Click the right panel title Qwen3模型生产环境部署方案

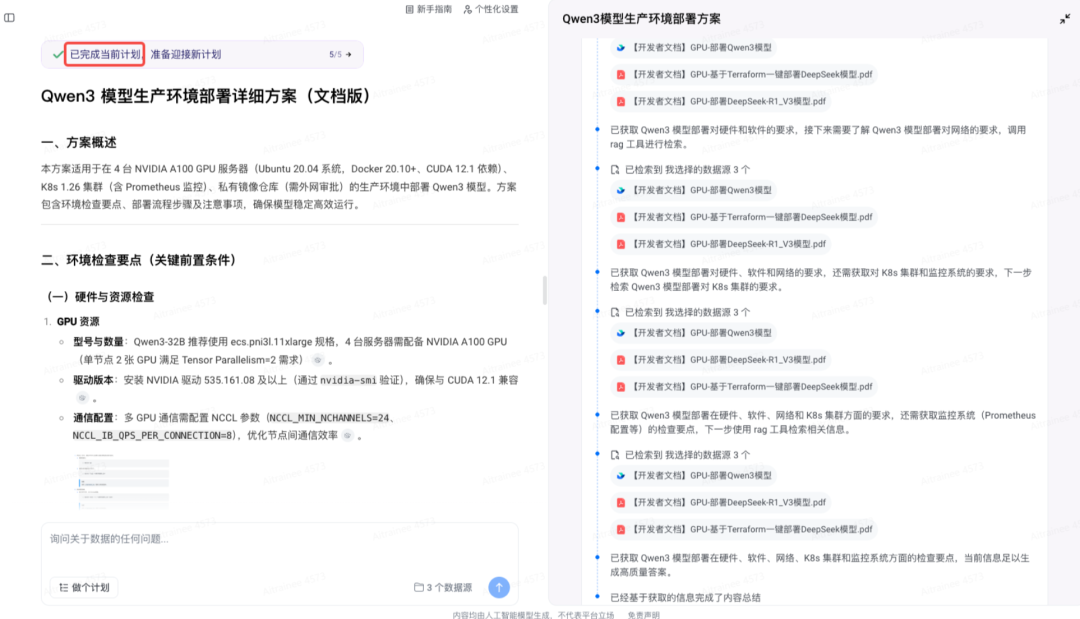(641, 19)
